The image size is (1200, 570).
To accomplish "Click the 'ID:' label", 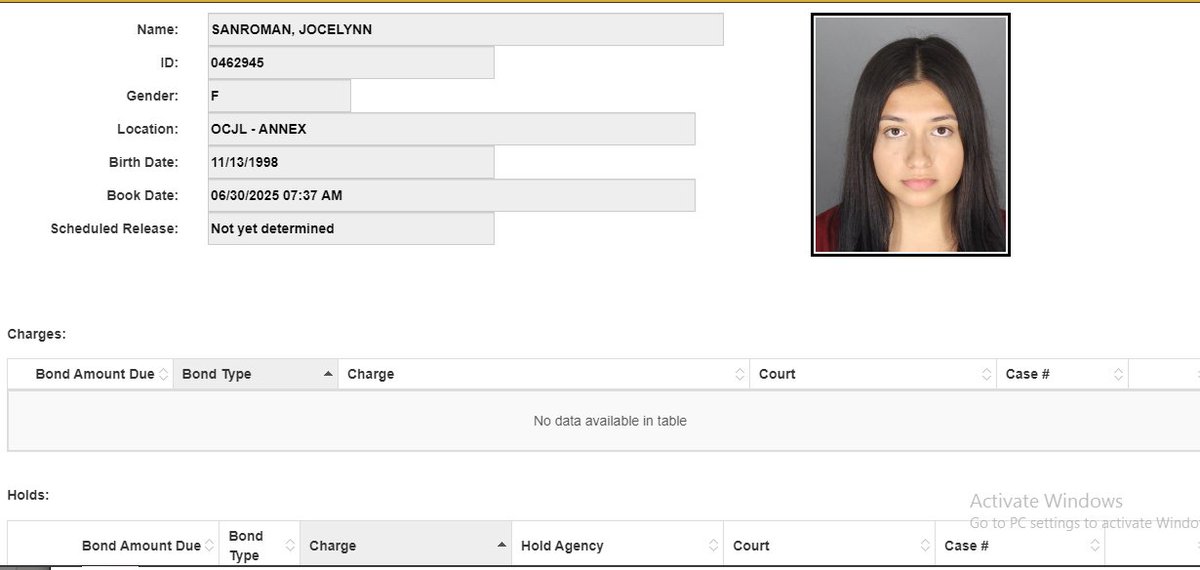I will (x=169, y=63).
